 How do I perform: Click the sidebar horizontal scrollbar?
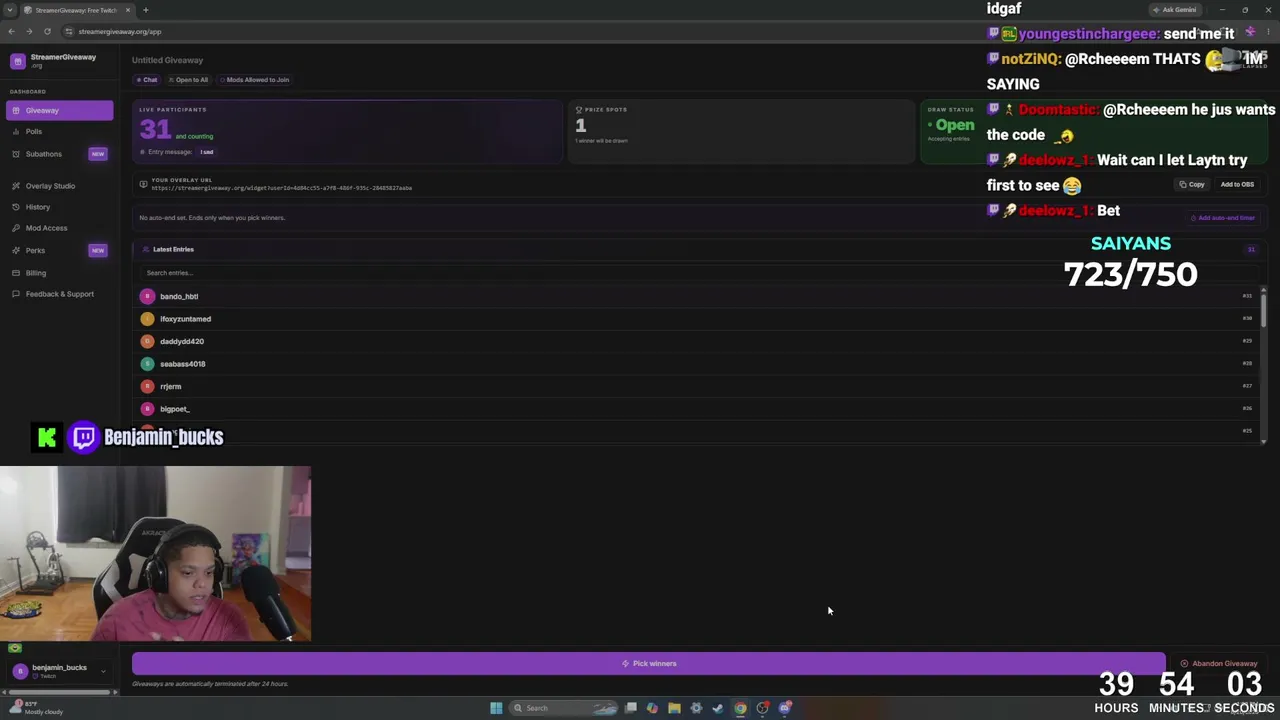[60, 692]
